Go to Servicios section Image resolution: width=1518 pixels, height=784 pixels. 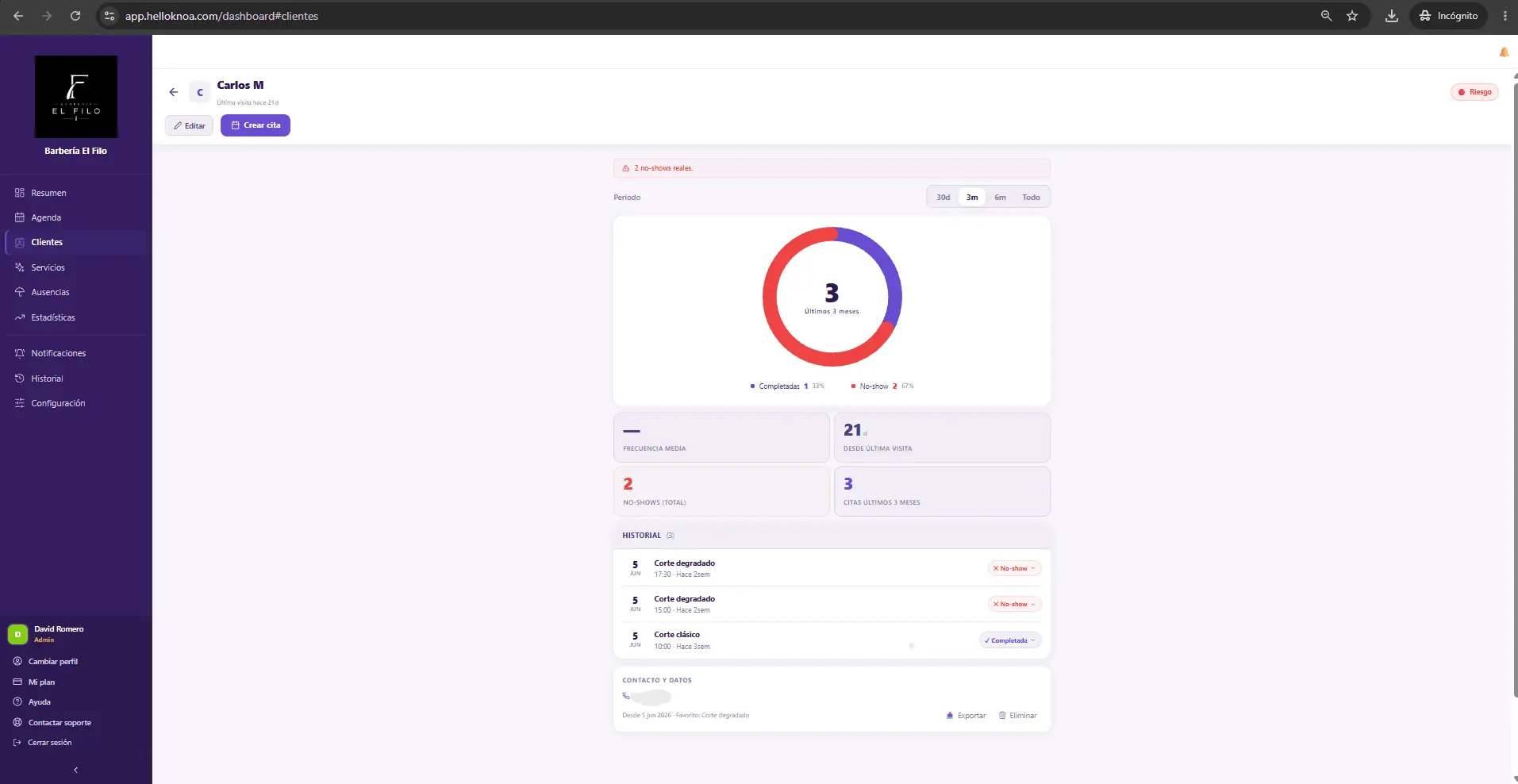[x=76, y=267]
